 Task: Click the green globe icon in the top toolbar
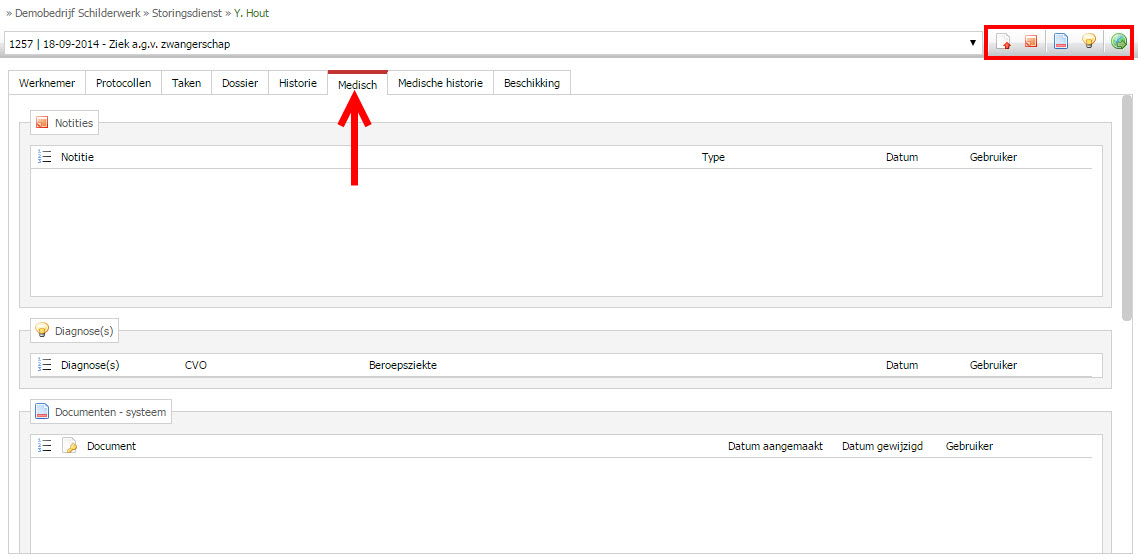[x=1119, y=42]
